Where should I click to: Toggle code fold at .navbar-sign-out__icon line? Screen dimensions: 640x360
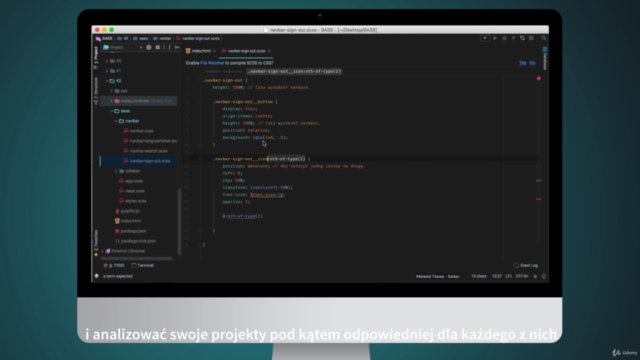click(x=201, y=159)
